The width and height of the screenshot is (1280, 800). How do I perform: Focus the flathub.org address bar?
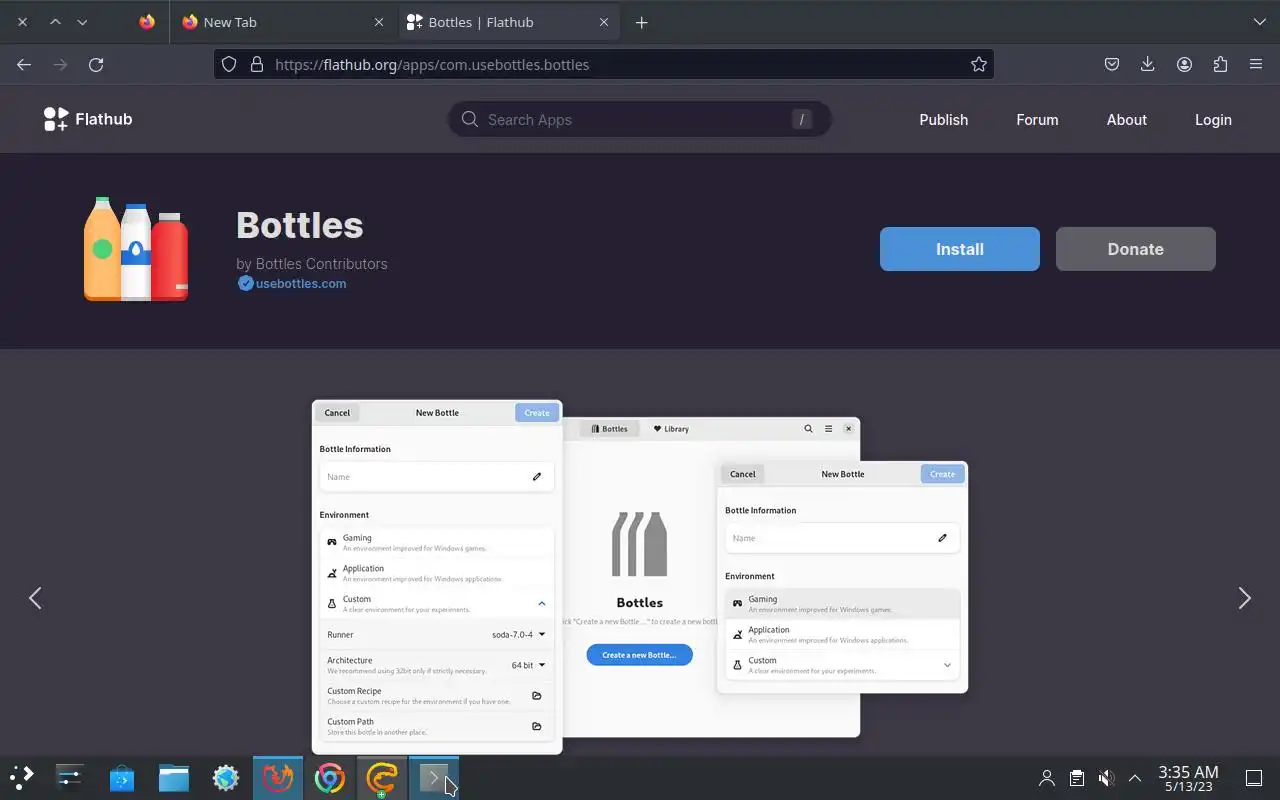[x=604, y=64]
